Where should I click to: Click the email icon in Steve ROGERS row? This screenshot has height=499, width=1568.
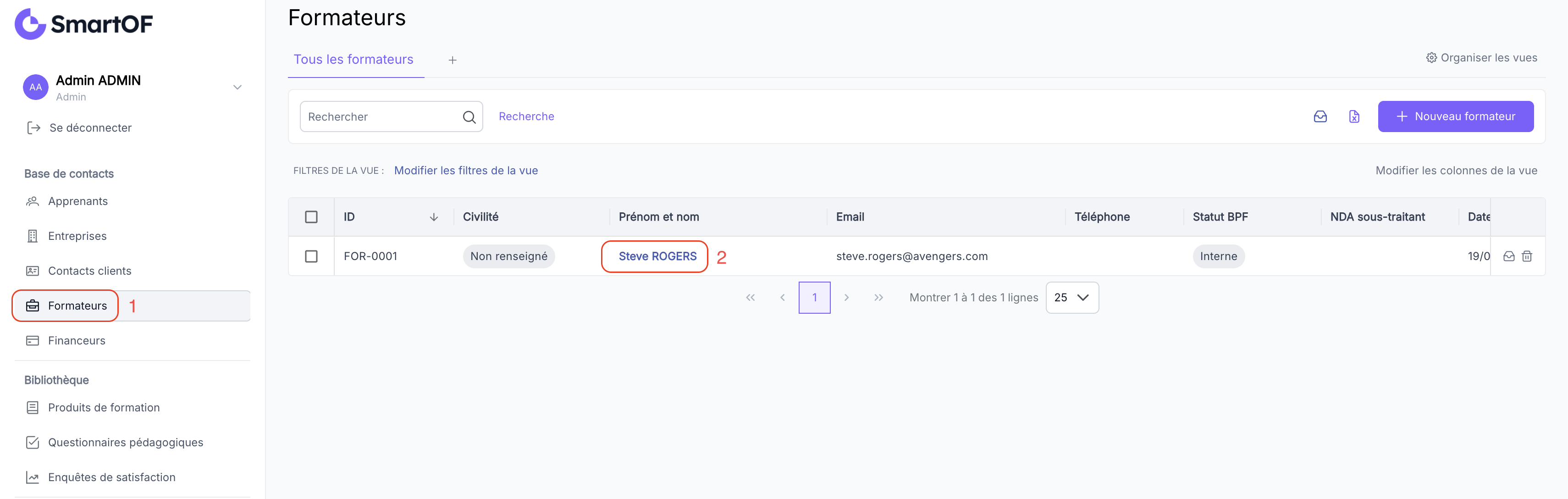tap(1508, 256)
